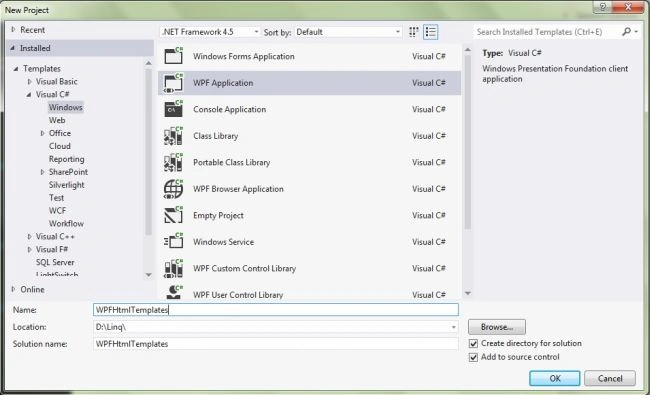Expand the Online section
This screenshot has height=395, width=650.
pyautogui.click(x=13, y=289)
